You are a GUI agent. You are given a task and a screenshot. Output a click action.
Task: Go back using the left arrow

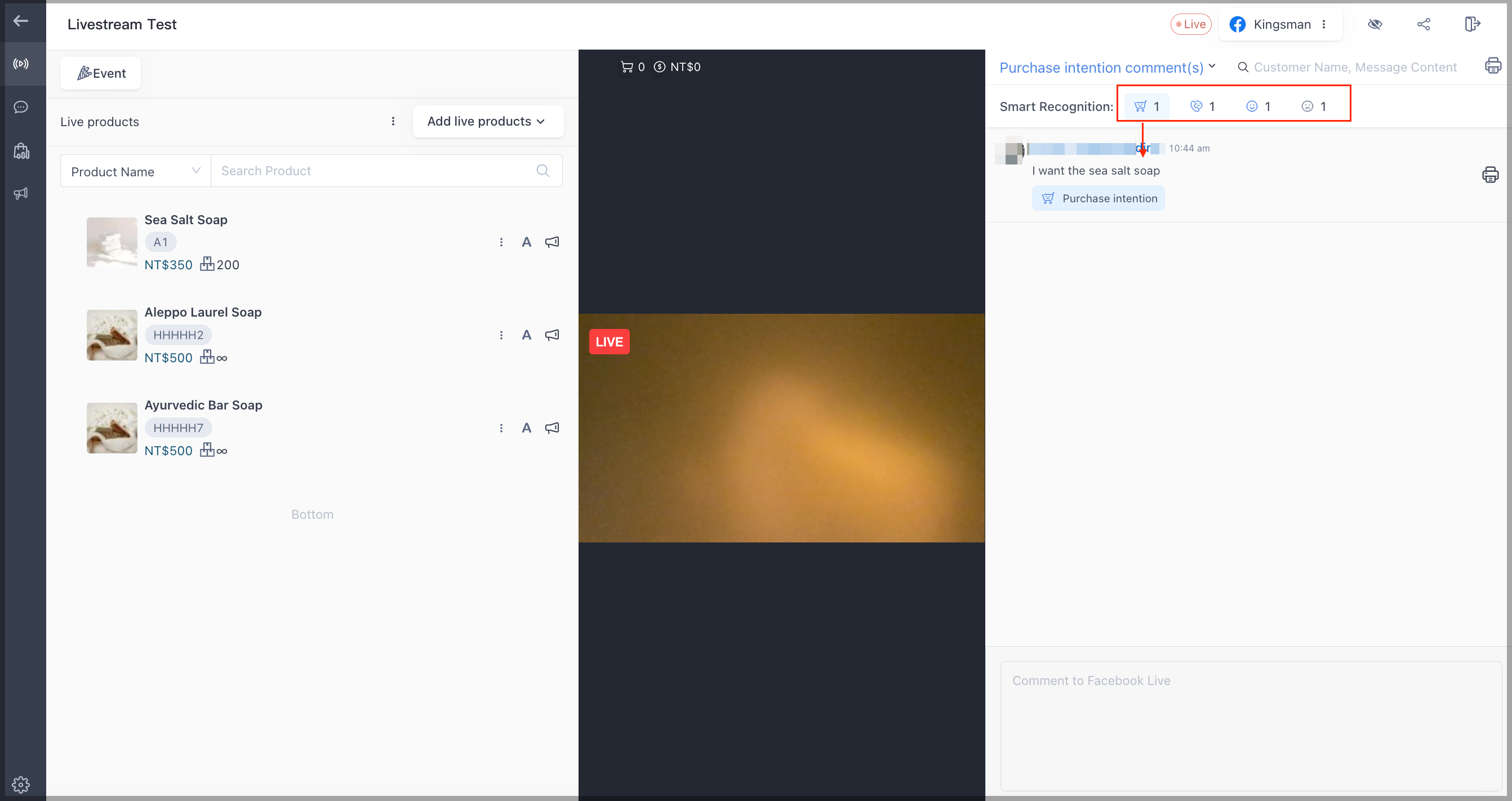point(21,21)
